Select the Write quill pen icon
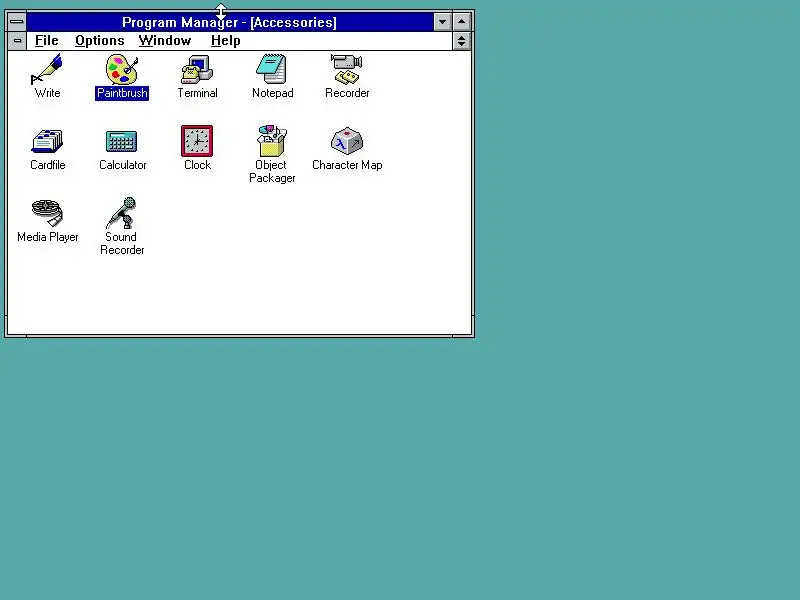This screenshot has width=800, height=600. point(47,69)
